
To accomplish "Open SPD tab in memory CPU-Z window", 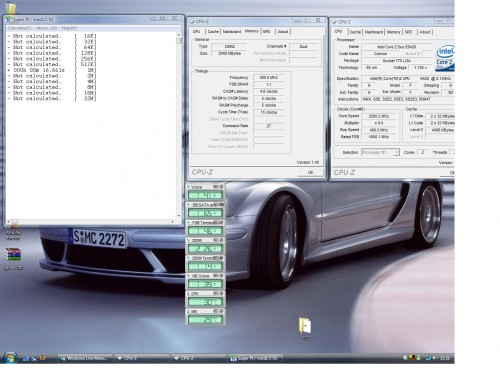I will pos(266,32).
